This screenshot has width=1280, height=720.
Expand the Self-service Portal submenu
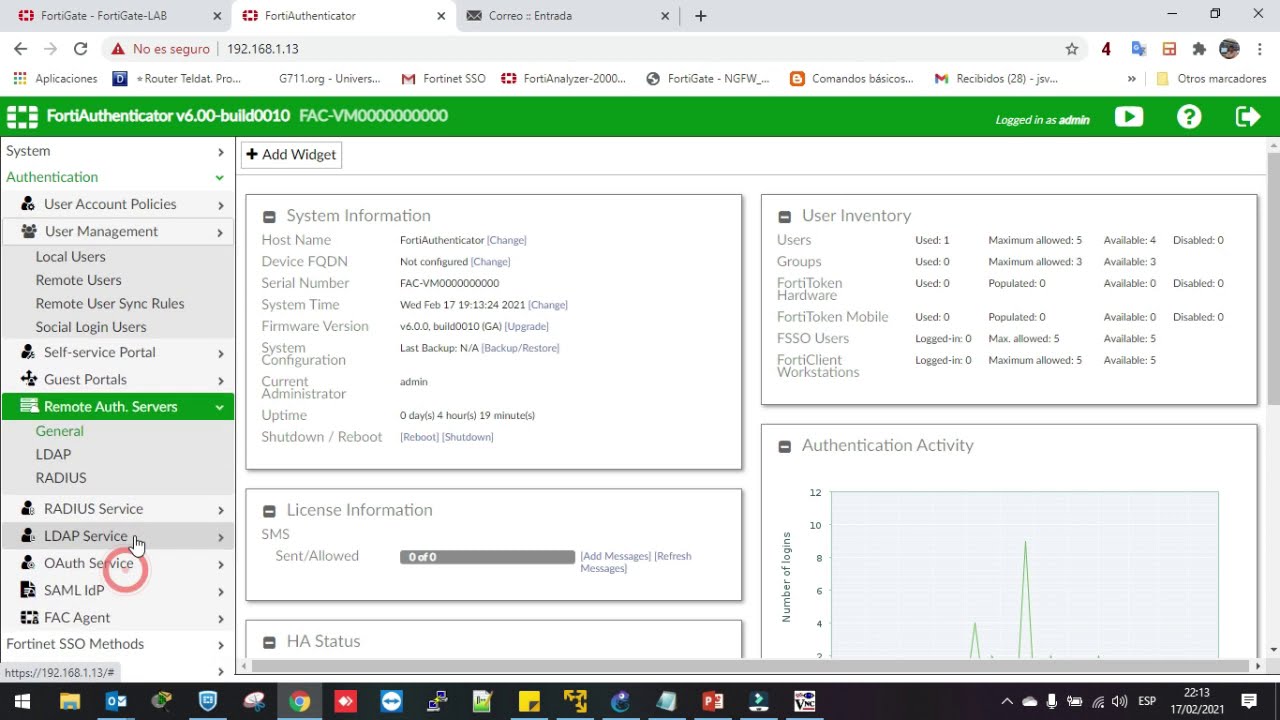pyautogui.click(x=118, y=352)
